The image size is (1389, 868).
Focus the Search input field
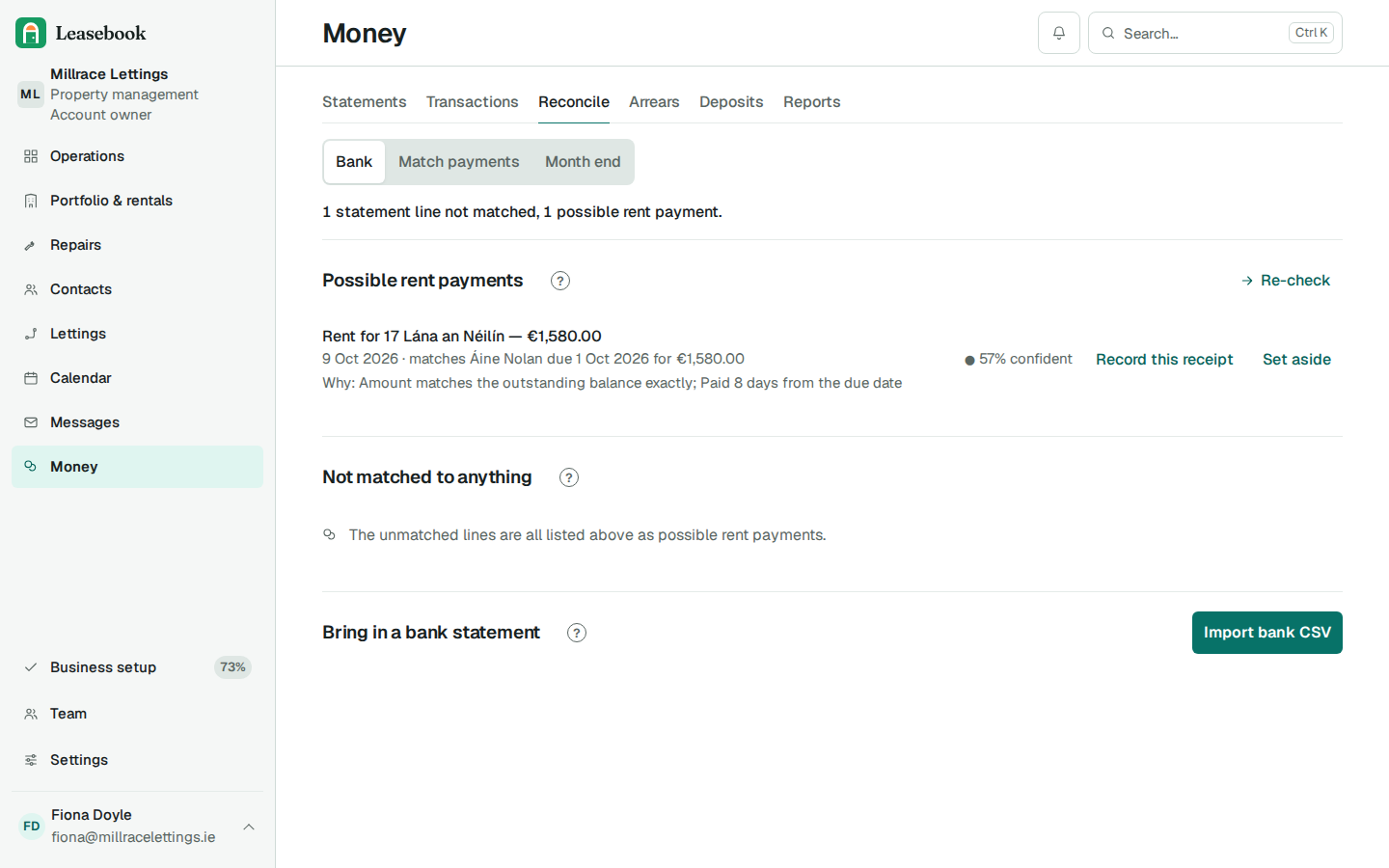point(1215,33)
